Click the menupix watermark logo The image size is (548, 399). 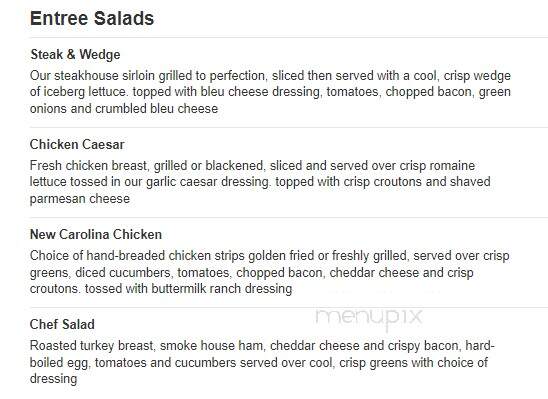pos(369,319)
